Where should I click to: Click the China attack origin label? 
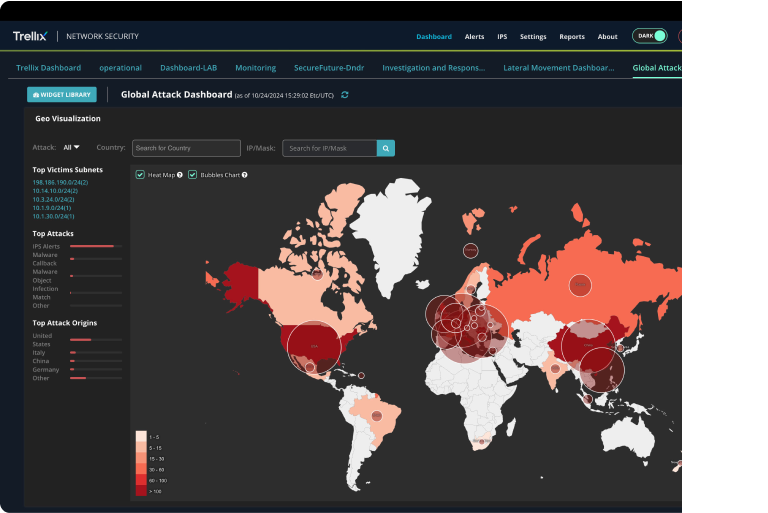[x=41, y=361]
